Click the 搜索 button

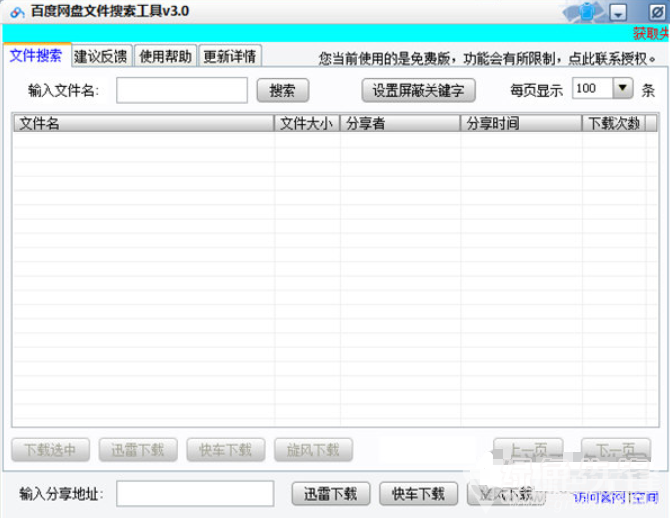pyautogui.click(x=283, y=91)
